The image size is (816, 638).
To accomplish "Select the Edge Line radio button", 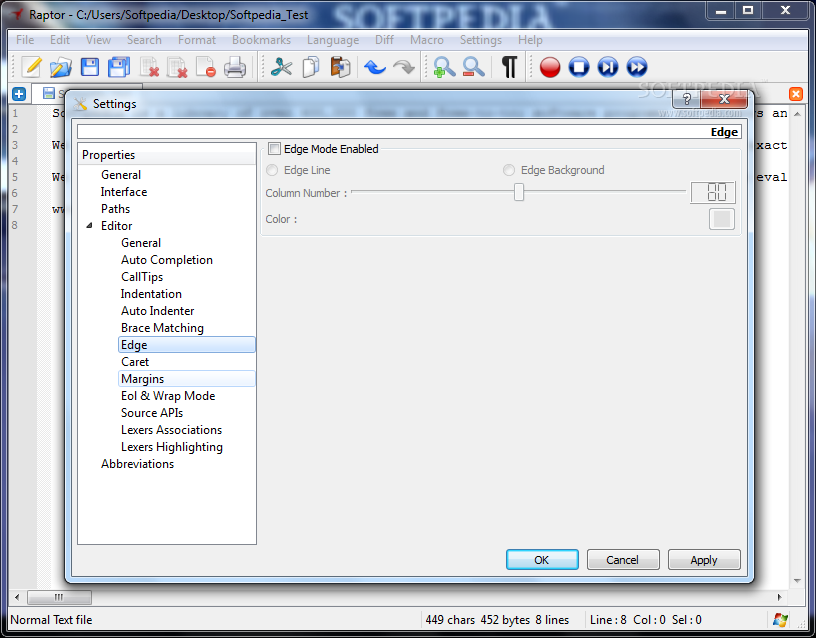I will 272,170.
